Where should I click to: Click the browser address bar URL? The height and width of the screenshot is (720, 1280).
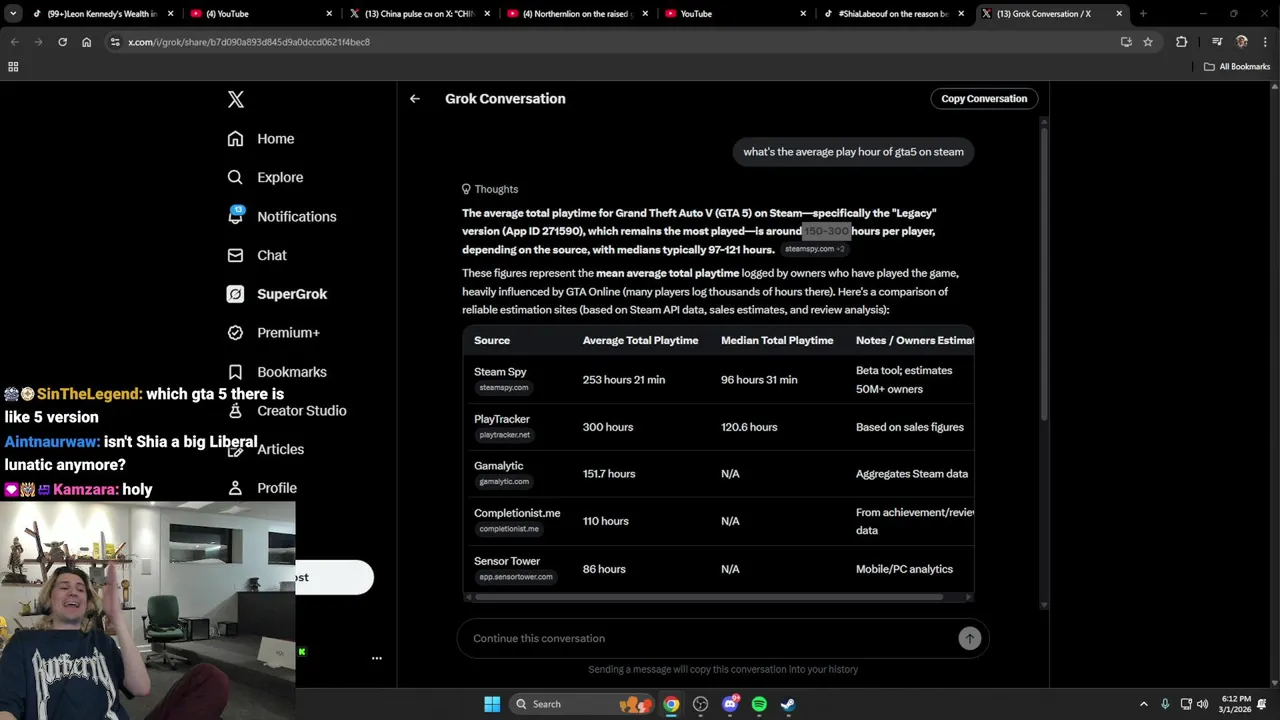click(x=249, y=42)
